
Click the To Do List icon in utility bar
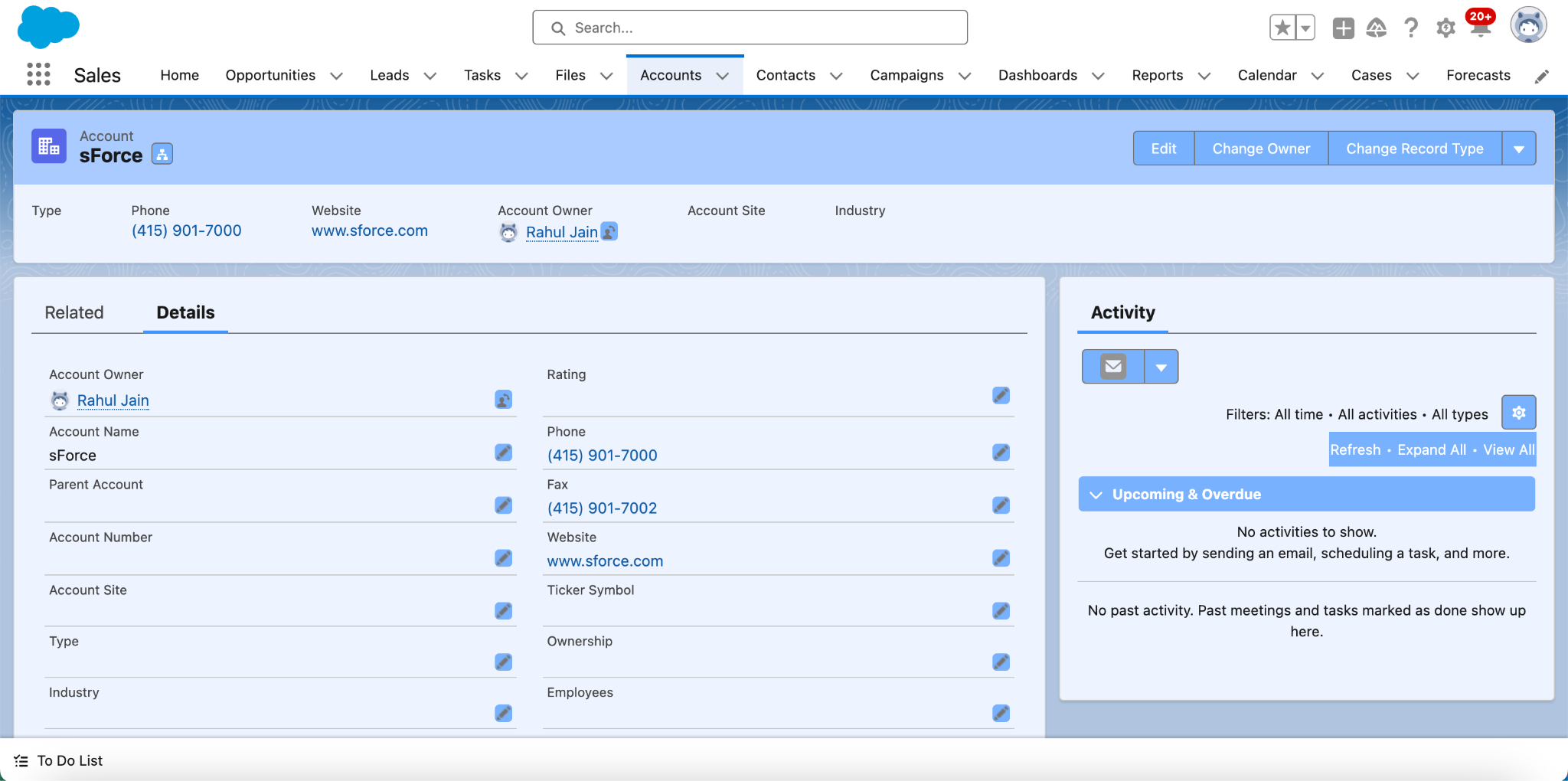pyautogui.click(x=21, y=761)
